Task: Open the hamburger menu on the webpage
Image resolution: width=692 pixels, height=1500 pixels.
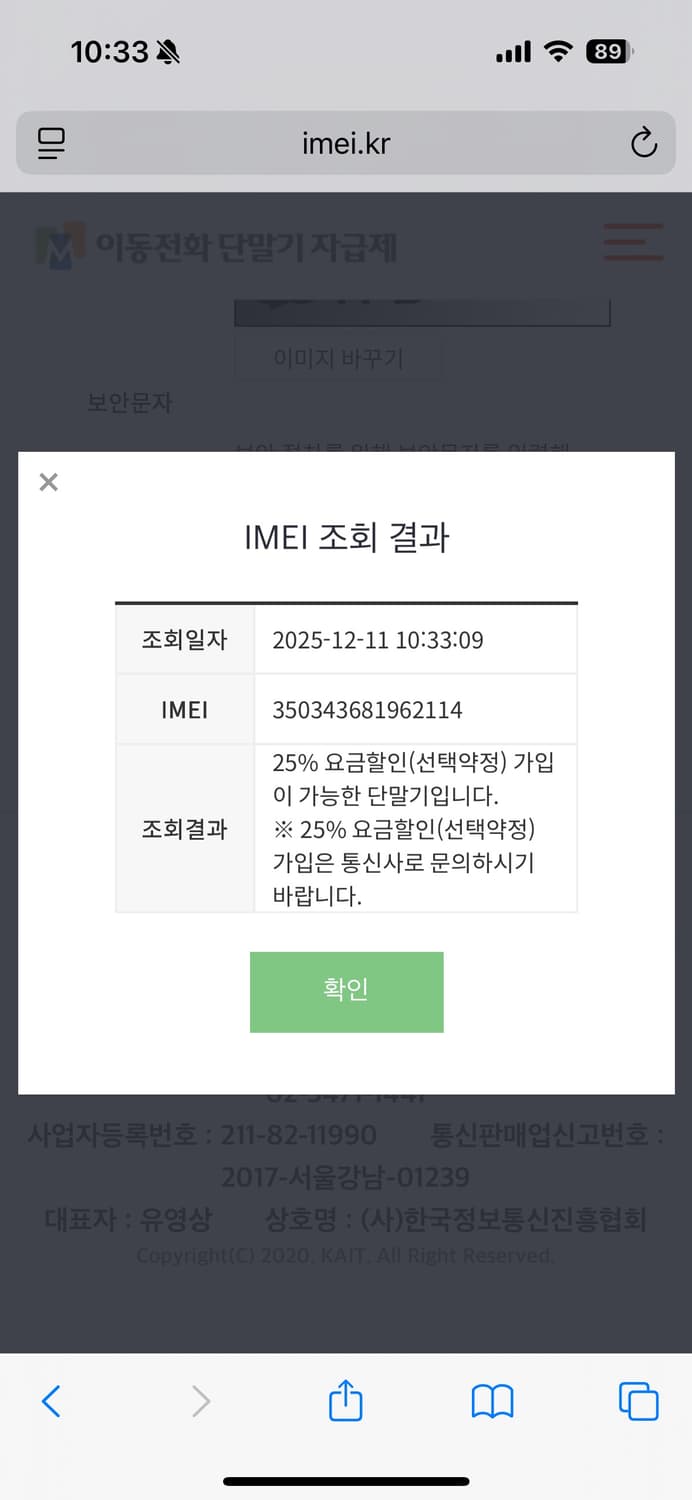Action: click(x=633, y=243)
